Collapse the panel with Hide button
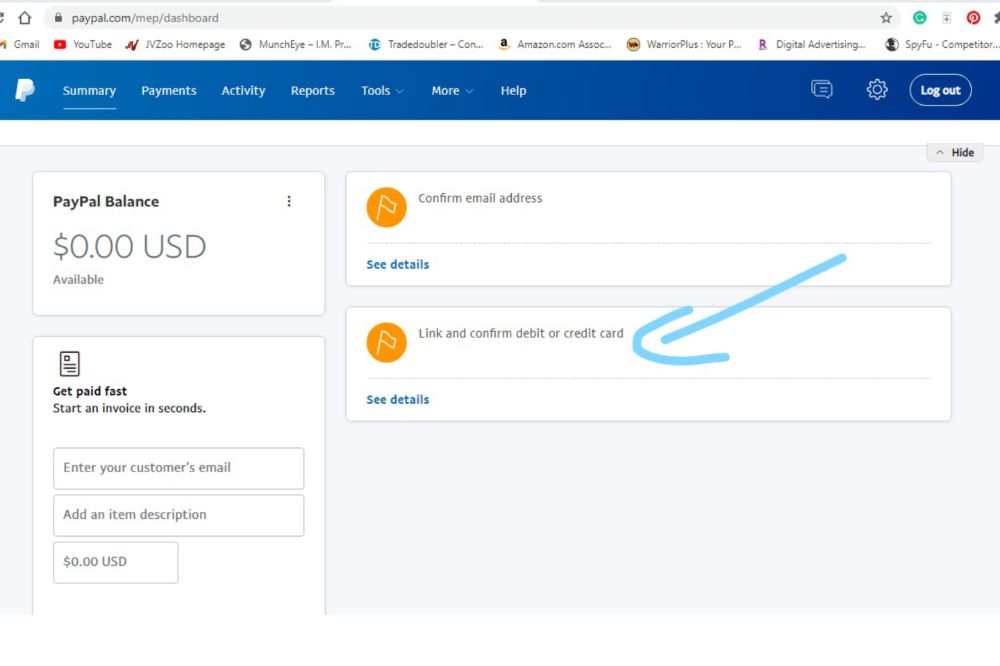This screenshot has height=666, width=1000. tap(955, 152)
